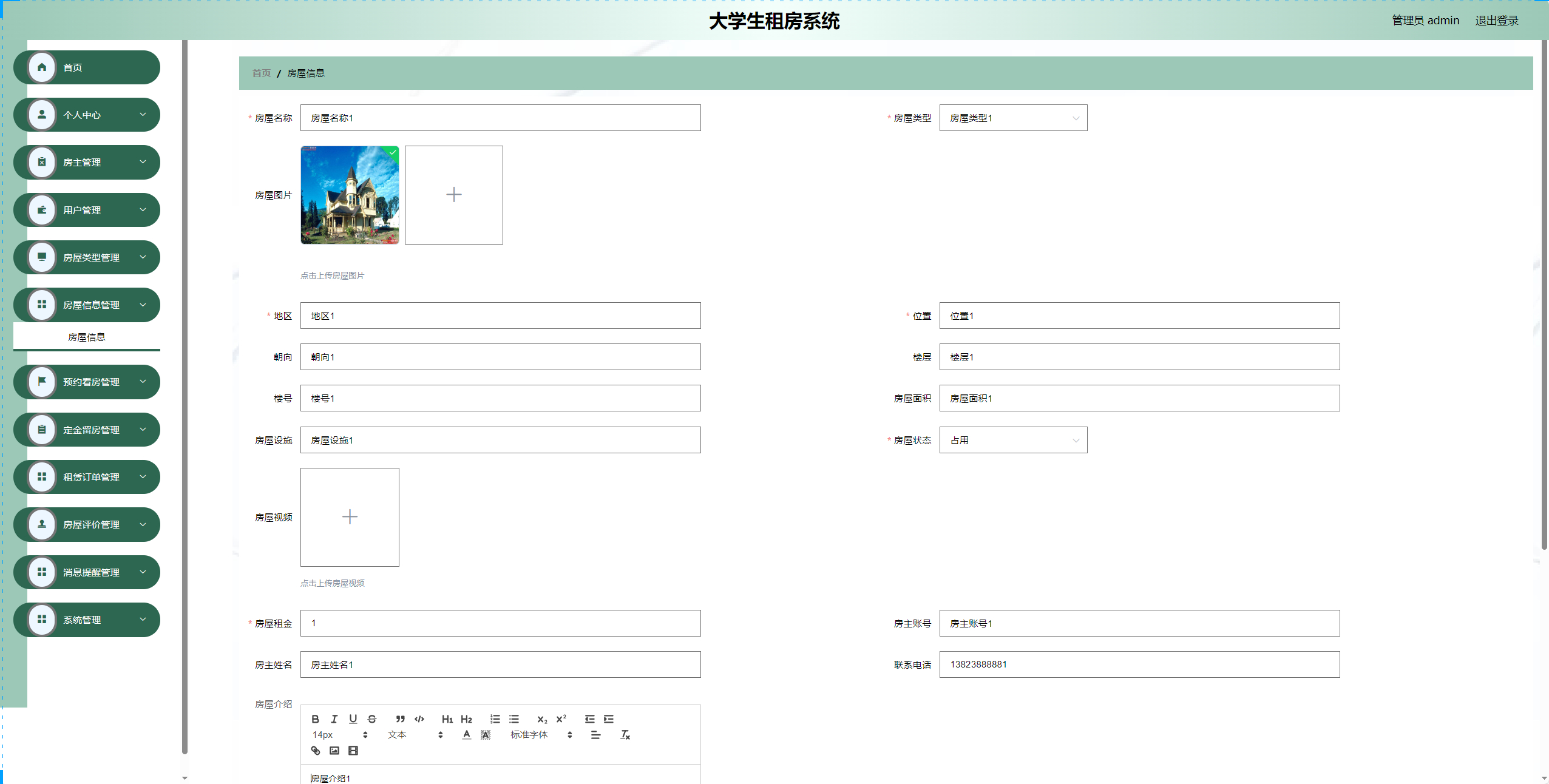This screenshot has height=784, width=1549.
Task: Expand the 房主管理 sidebar menu
Action: 87,163
